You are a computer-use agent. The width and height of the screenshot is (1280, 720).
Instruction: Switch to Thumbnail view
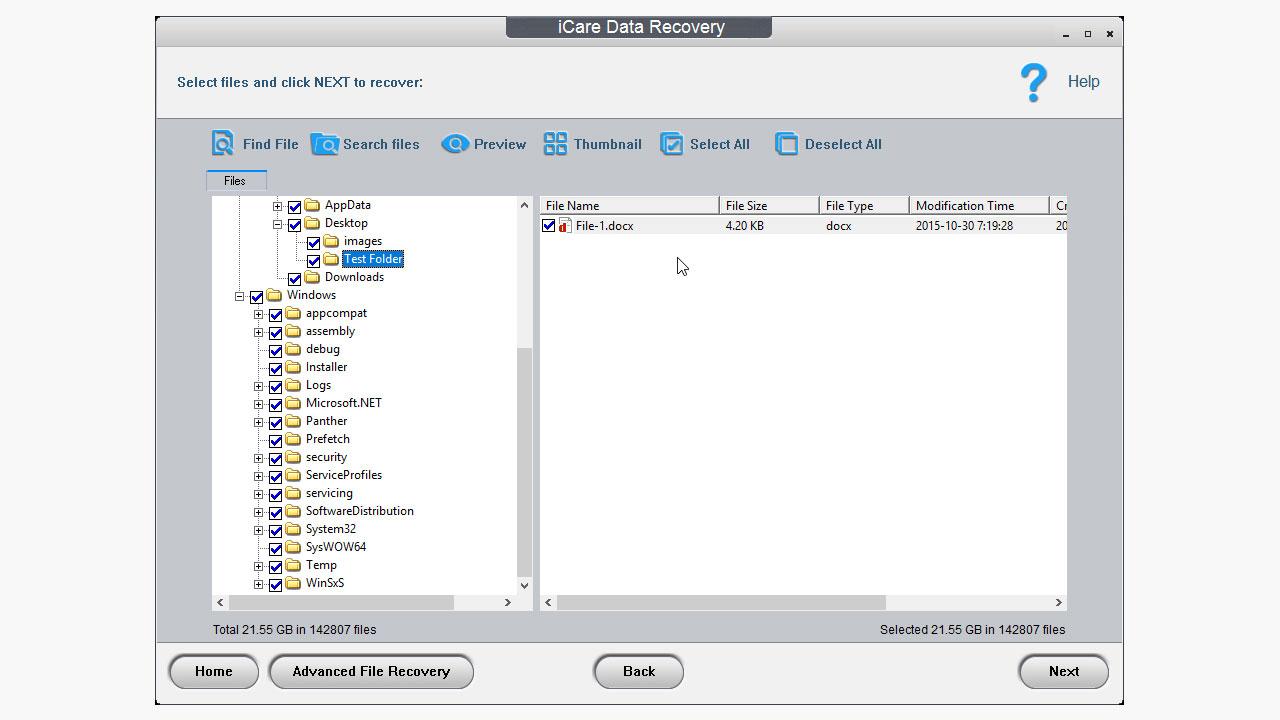click(x=555, y=143)
